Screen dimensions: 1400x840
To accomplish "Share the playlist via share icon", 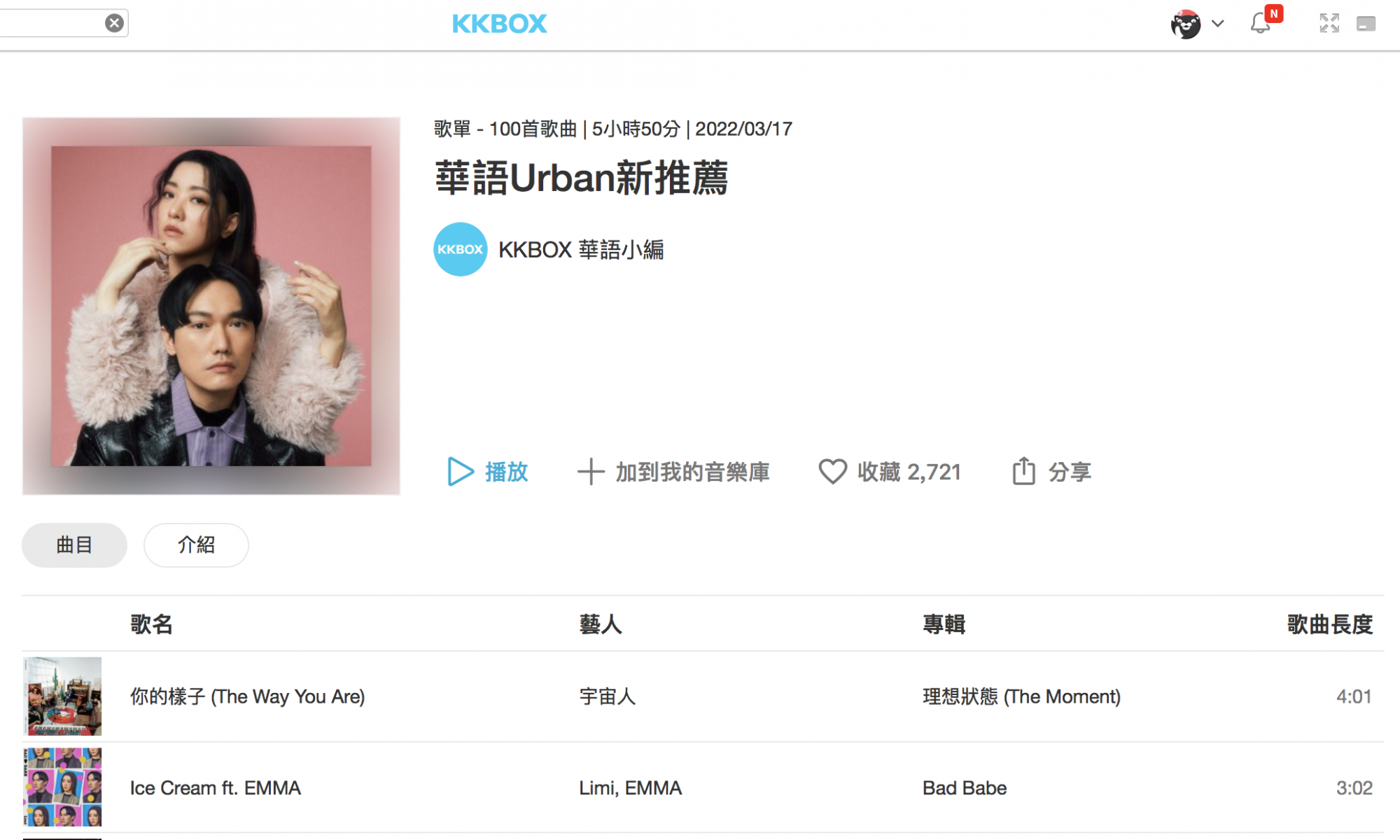I will tap(1051, 471).
